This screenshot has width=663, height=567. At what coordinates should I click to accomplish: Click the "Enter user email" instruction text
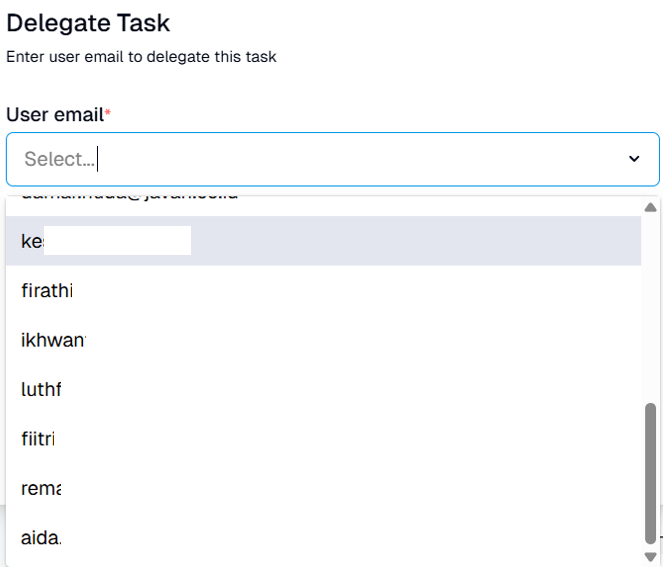pos(141,57)
